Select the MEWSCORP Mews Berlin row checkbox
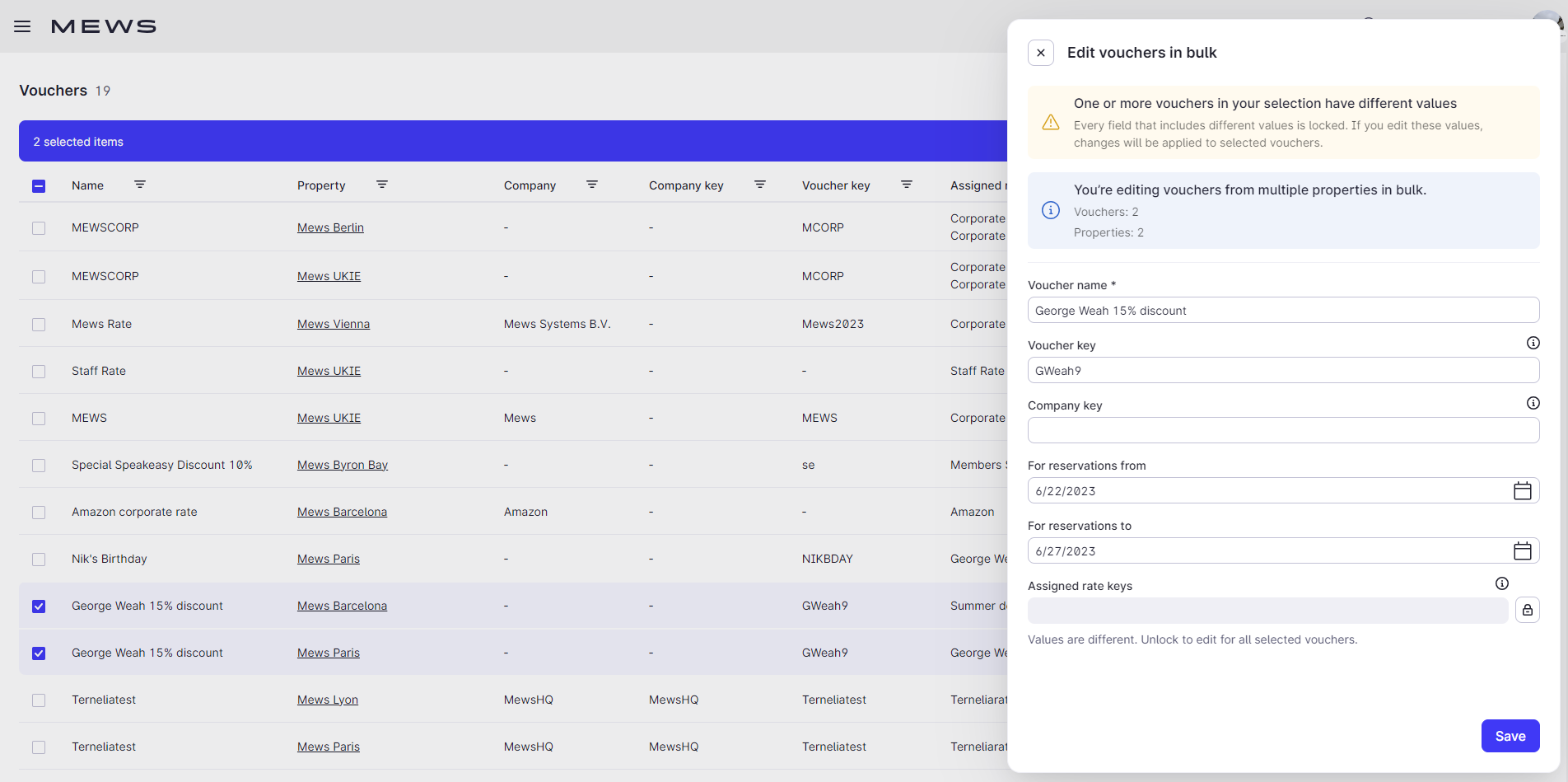1568x782 pixels. tap(39, 228)
